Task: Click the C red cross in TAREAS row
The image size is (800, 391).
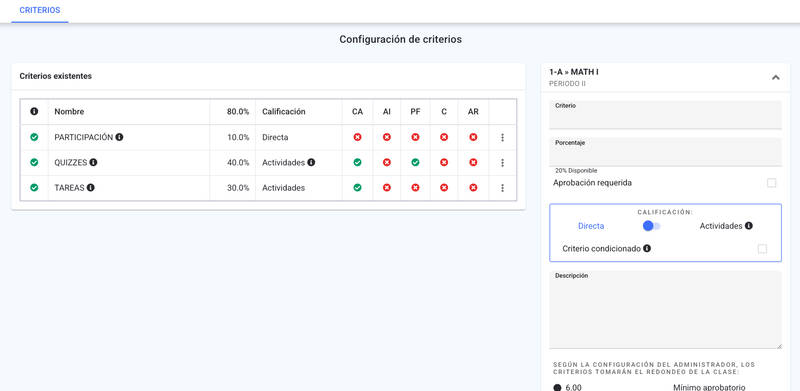Action: [444, 187]
